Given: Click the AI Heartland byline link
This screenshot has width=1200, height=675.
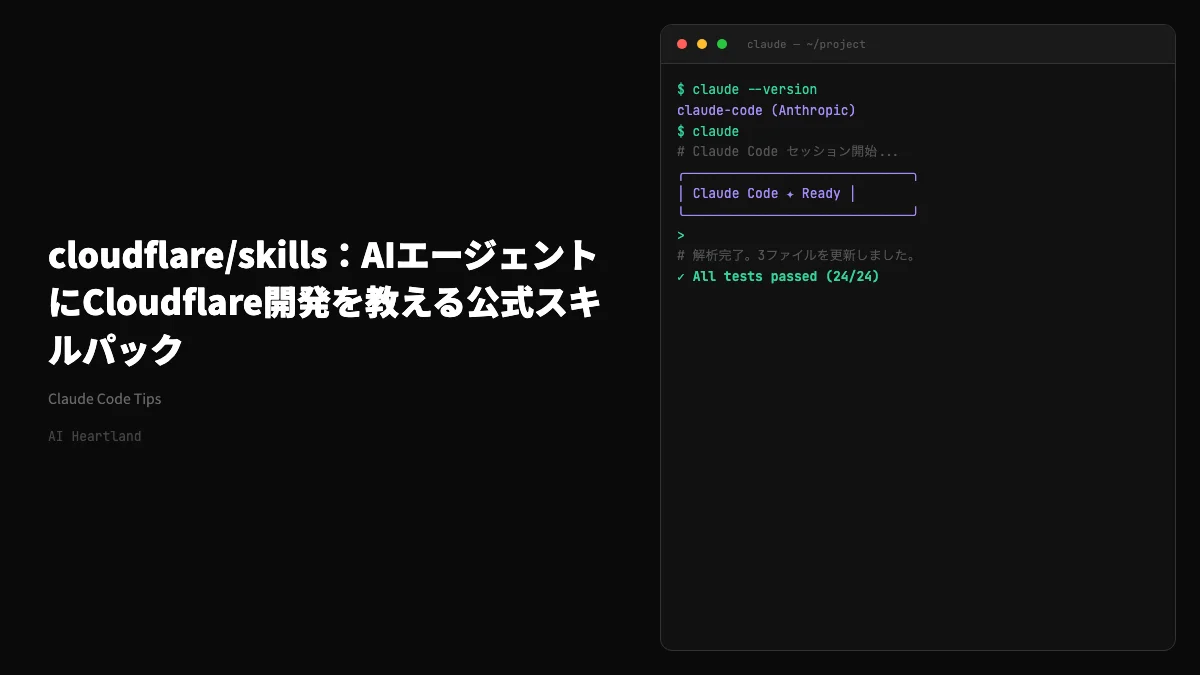Looking at the screenshot, I should pos(94,436).
